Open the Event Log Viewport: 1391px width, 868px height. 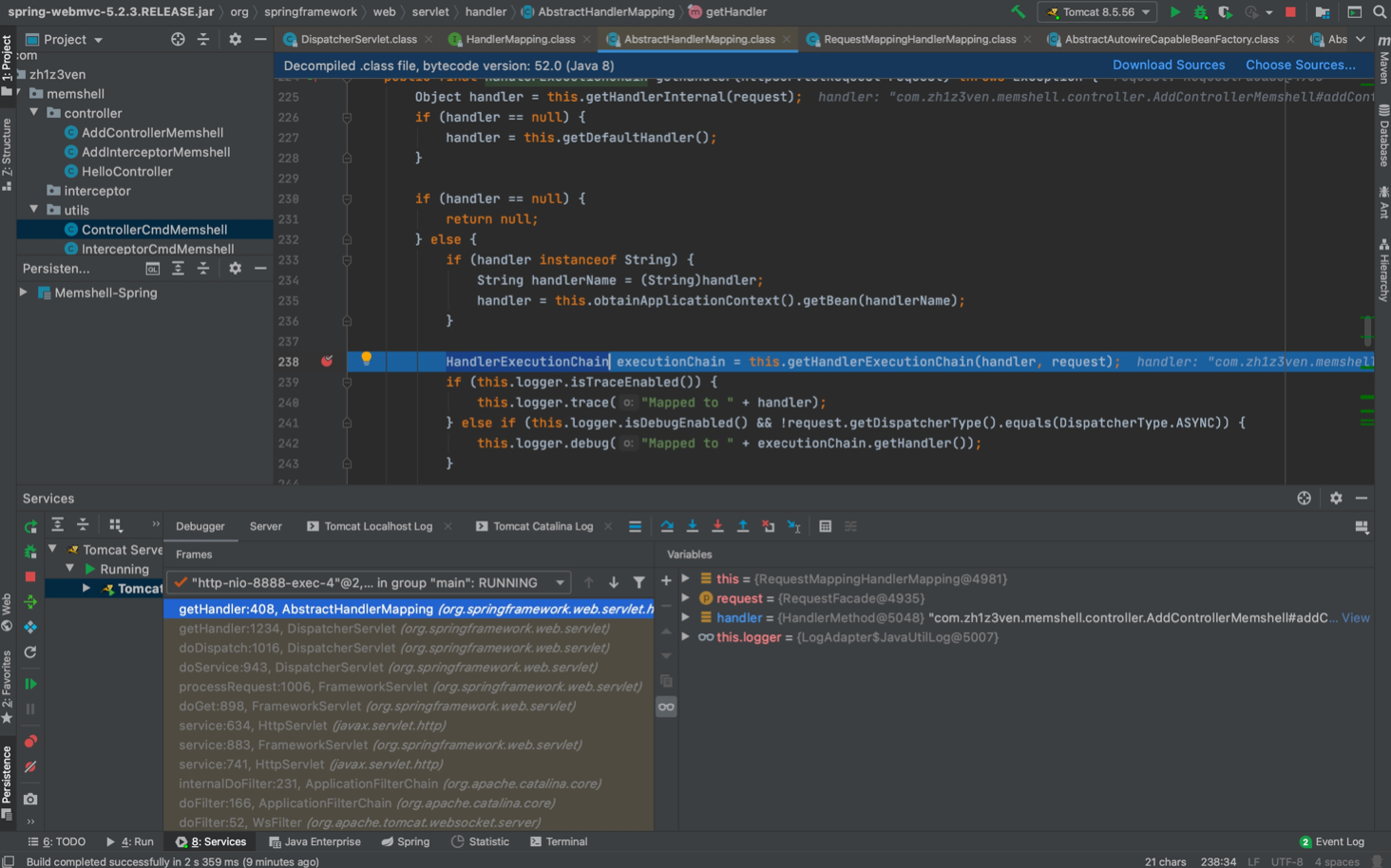pos(1331,841)
